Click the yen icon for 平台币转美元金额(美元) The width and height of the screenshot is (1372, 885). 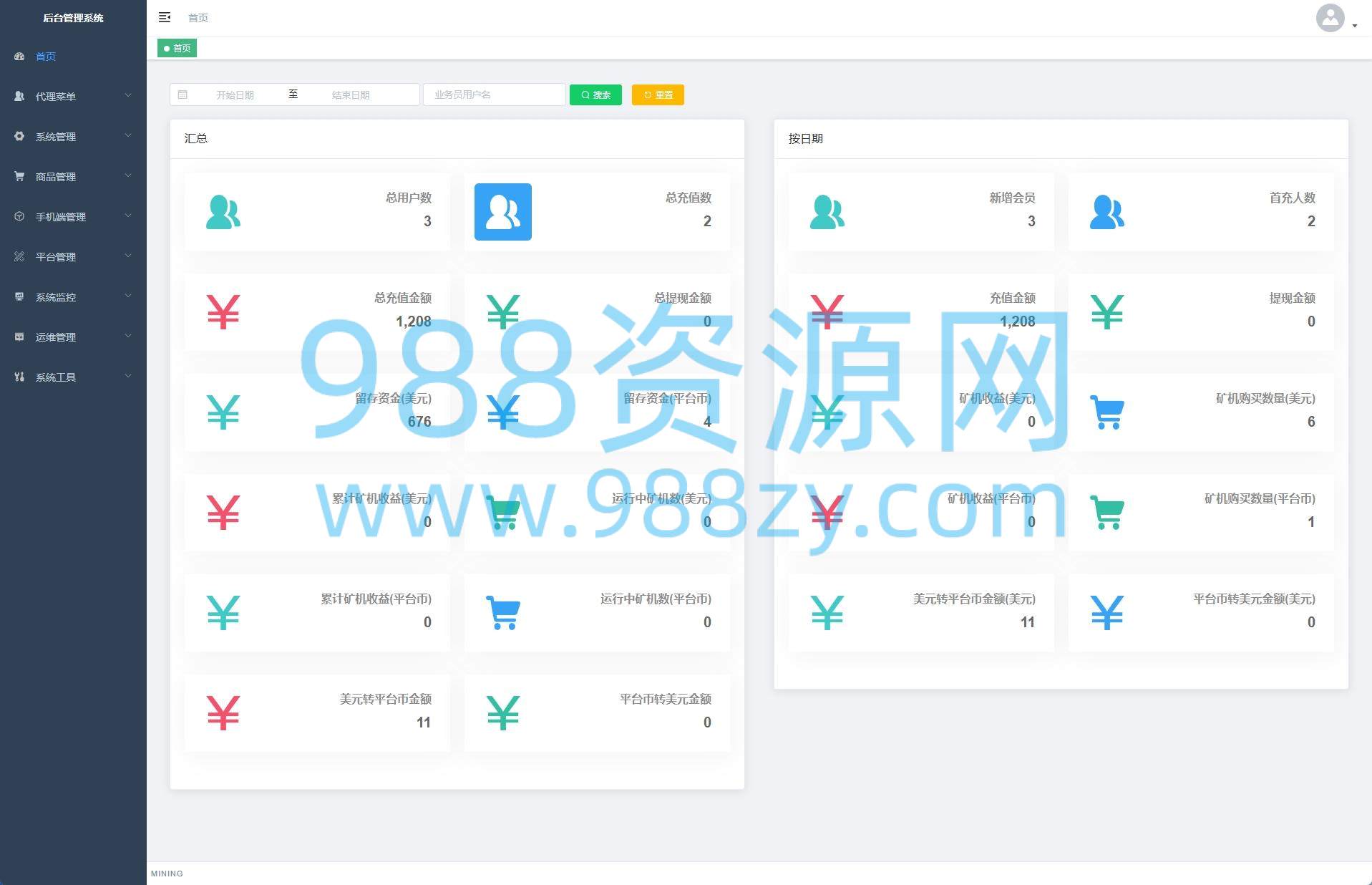[1106, 613]
